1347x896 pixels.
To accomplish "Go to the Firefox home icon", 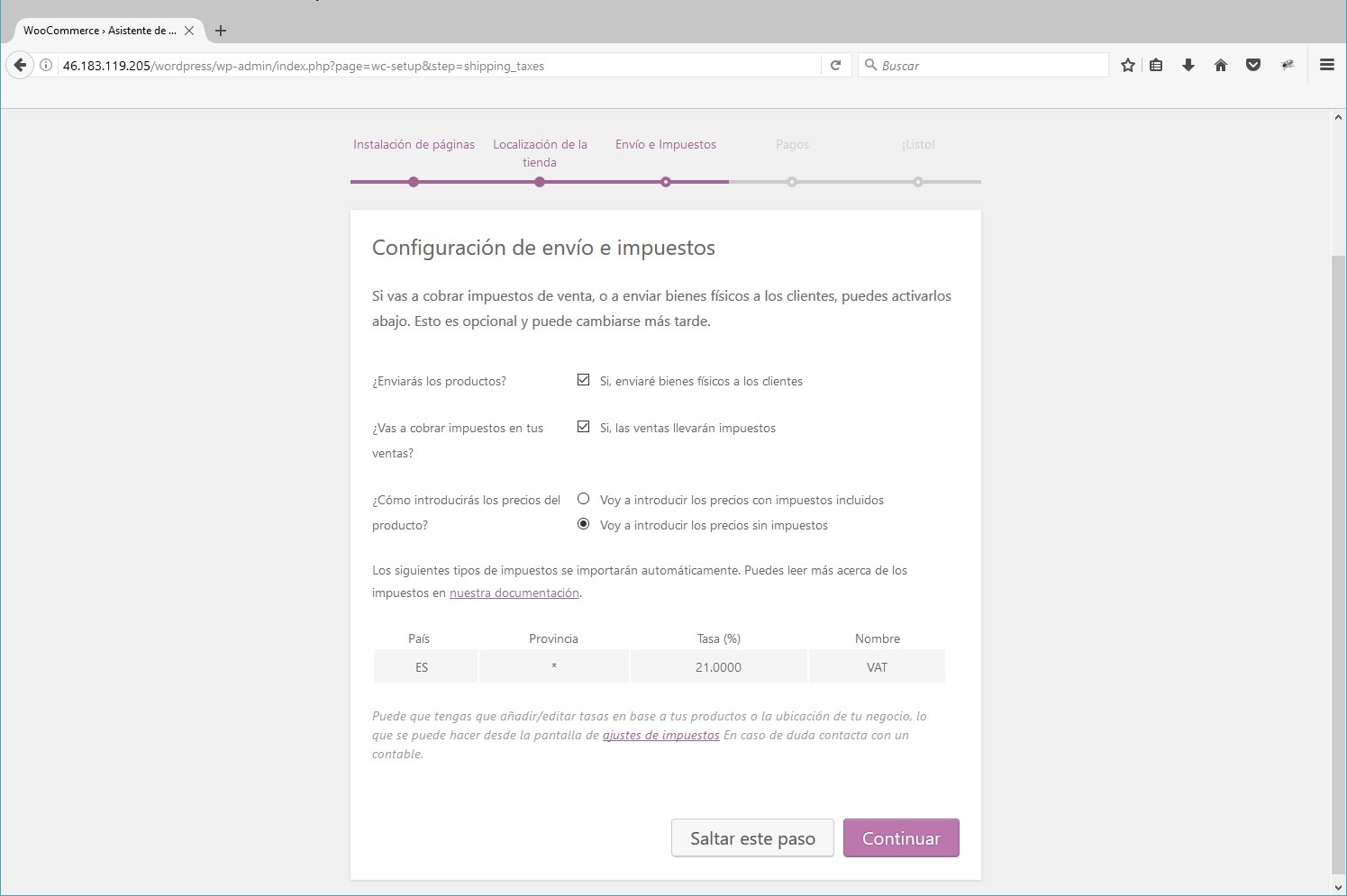I will 1221,65.
